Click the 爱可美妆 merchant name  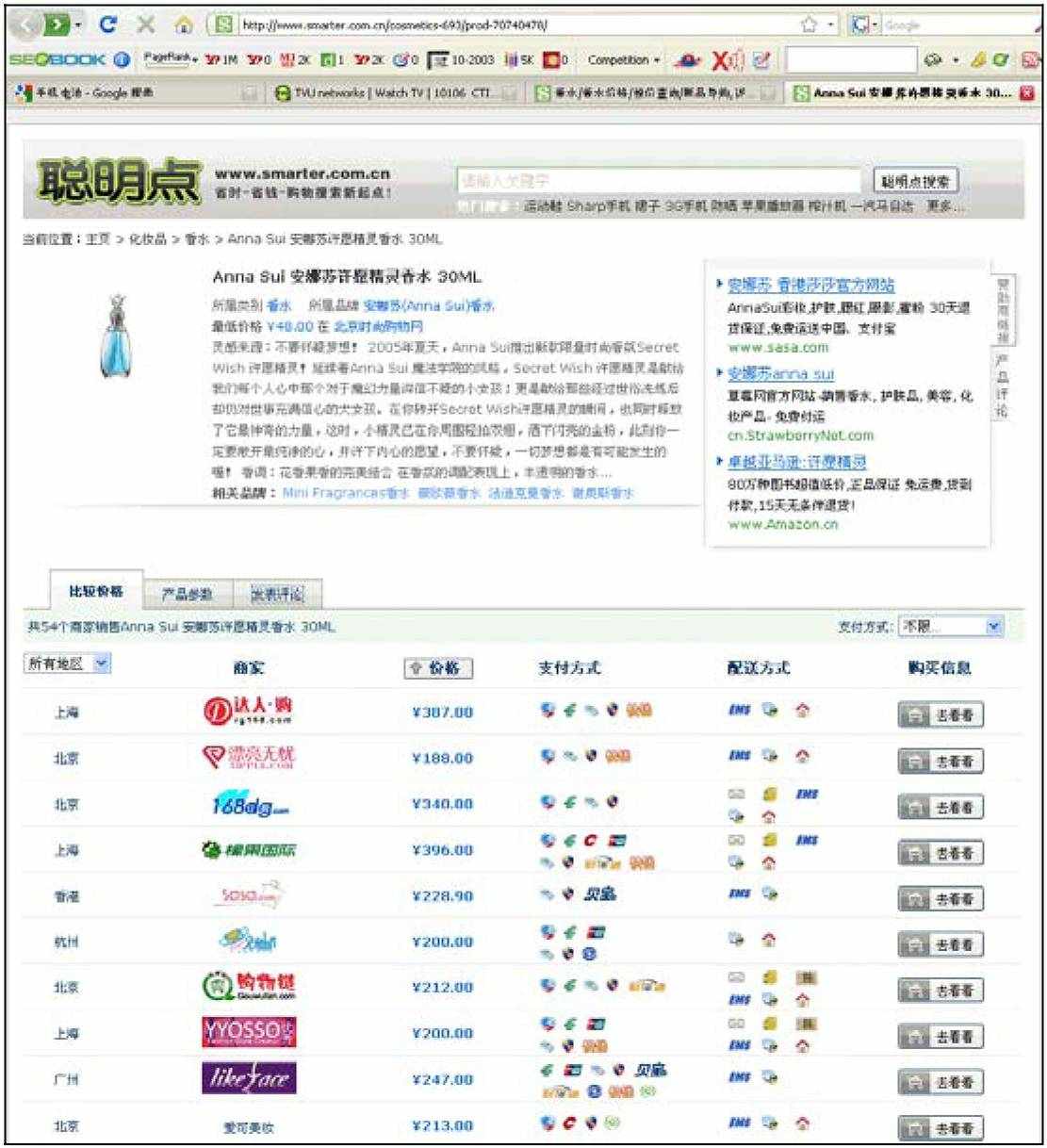[x=249, y=1126]
